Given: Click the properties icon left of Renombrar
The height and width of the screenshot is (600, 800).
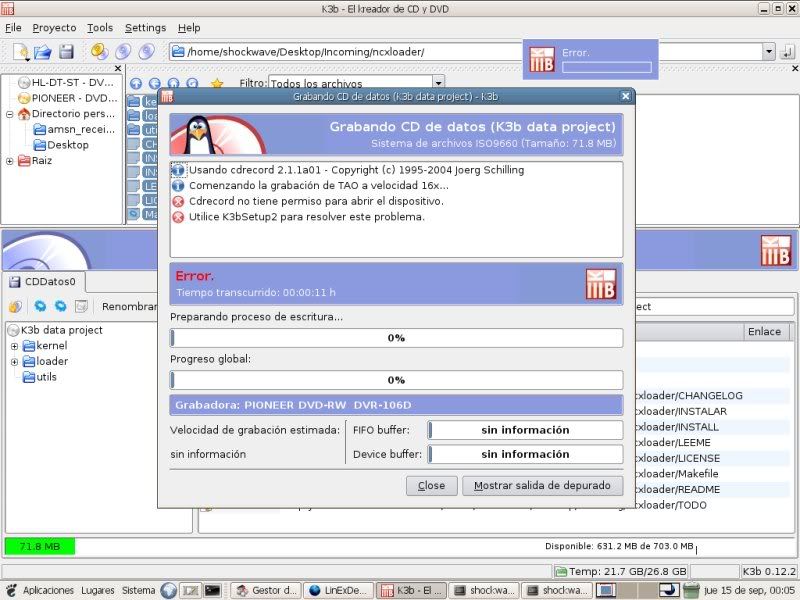Looking at the screenshot, I should 81,306.
